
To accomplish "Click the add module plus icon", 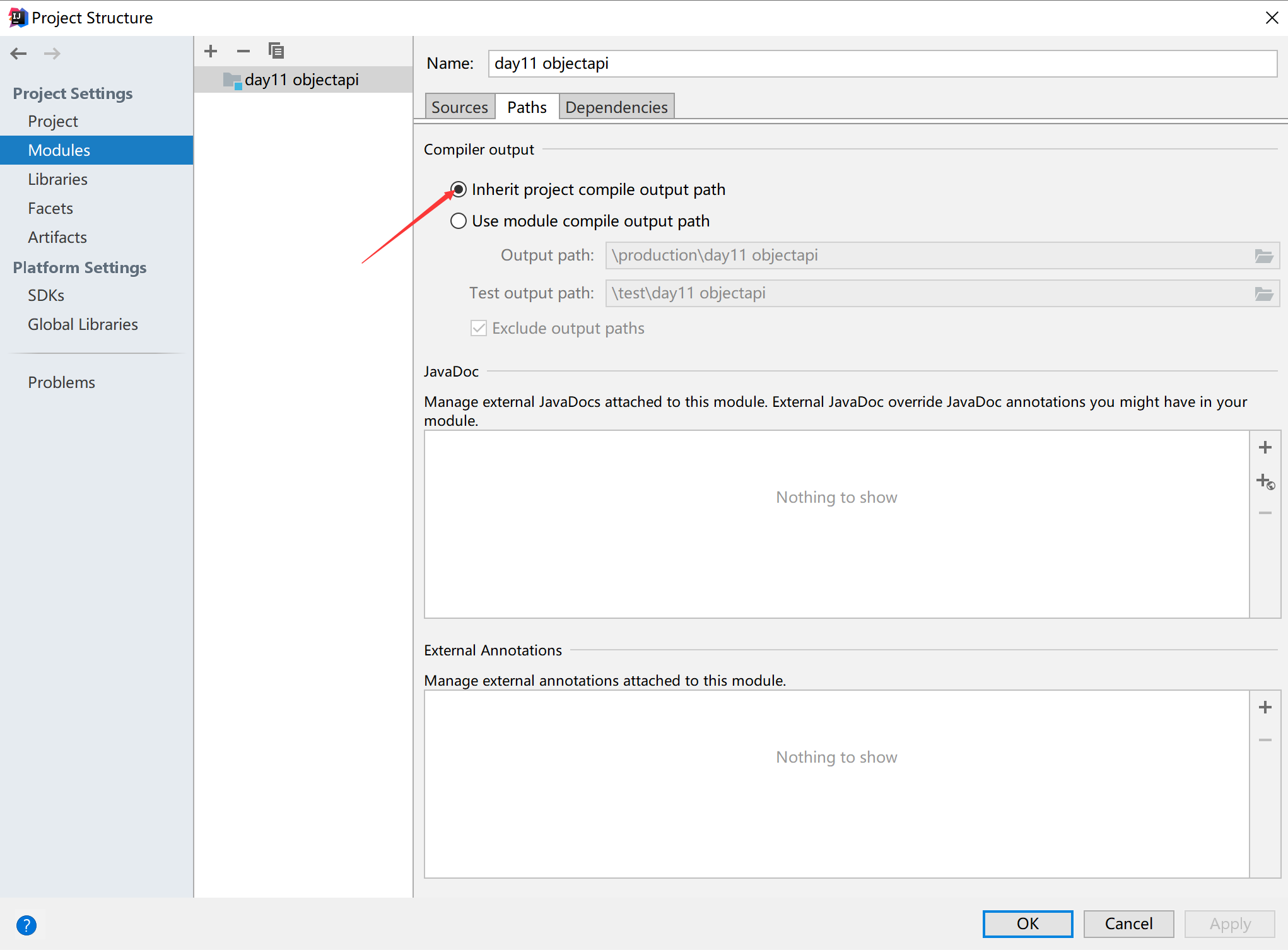I will [x=211, y=51].
